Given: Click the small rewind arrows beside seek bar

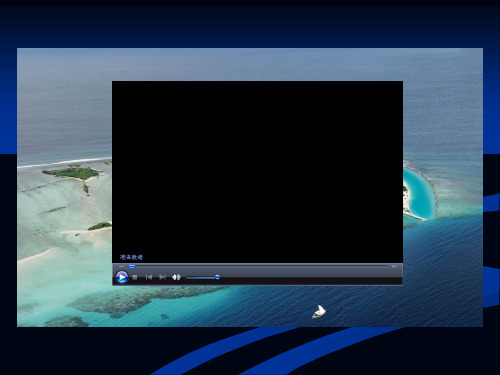Looking at the screenshot, I should coord(121,266).
